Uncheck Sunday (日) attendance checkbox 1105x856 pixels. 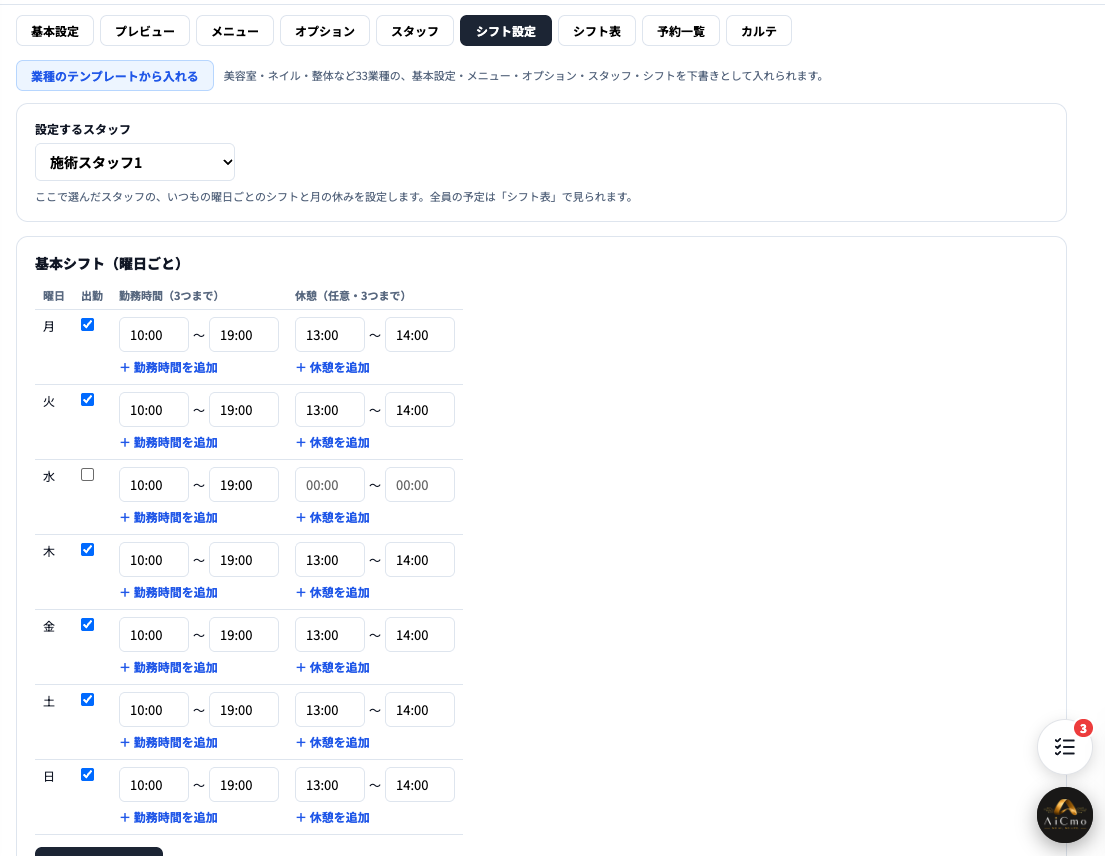coord(87,775)
